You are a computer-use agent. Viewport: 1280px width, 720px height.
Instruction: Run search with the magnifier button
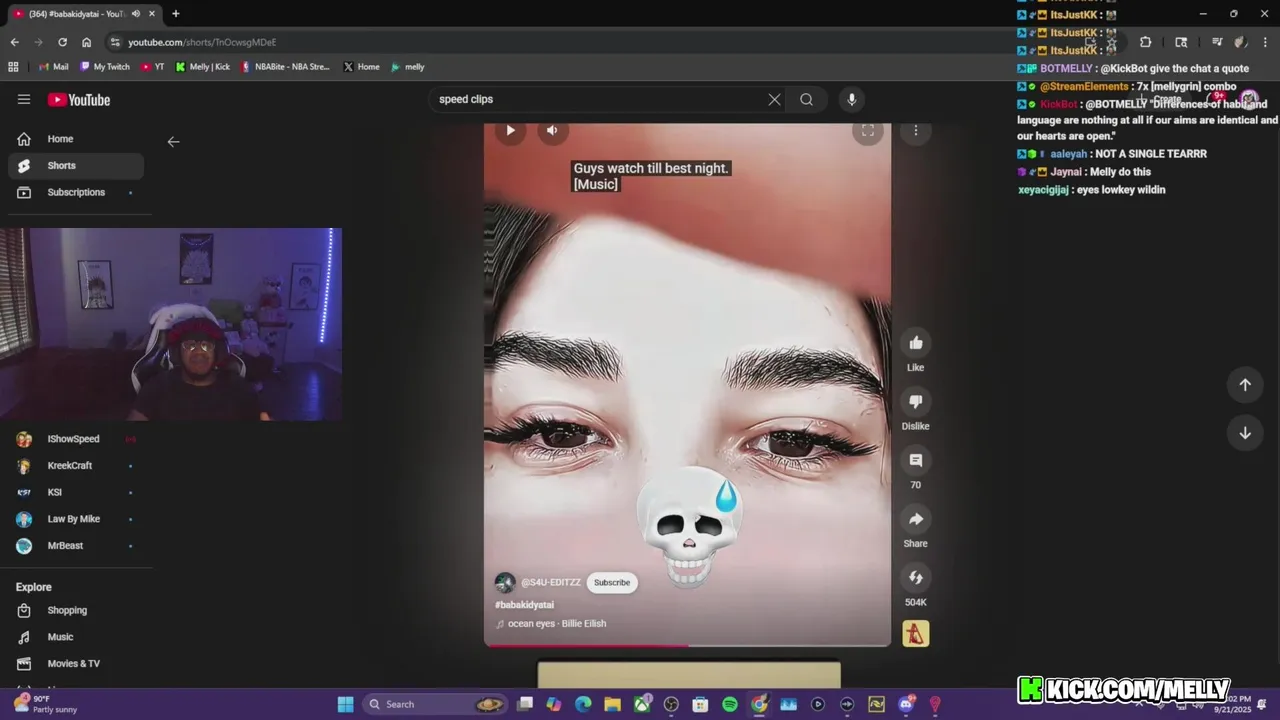tap(806, 99)
